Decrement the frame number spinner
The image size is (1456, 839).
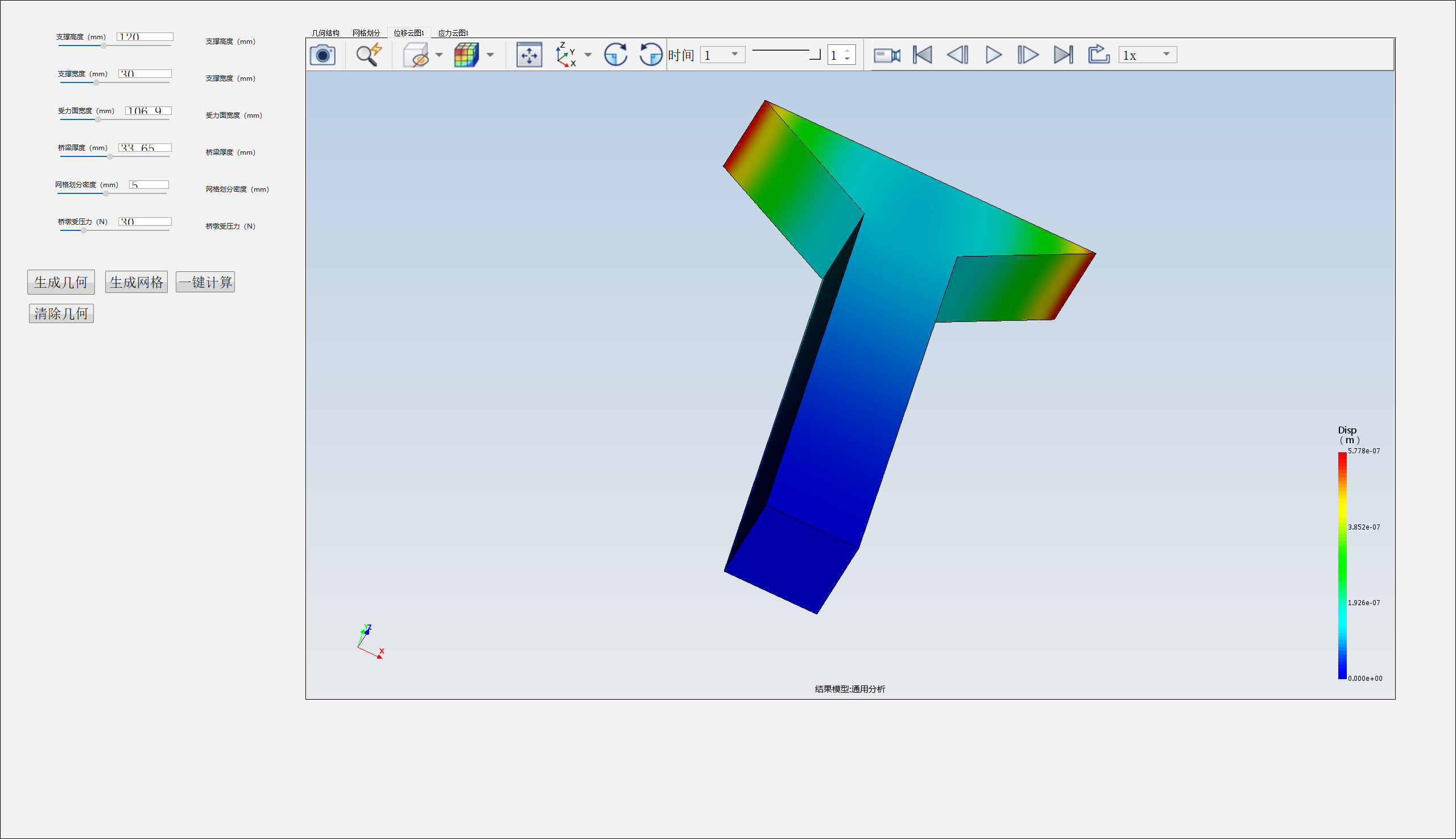pyautogui.click(x=847, y=59)
